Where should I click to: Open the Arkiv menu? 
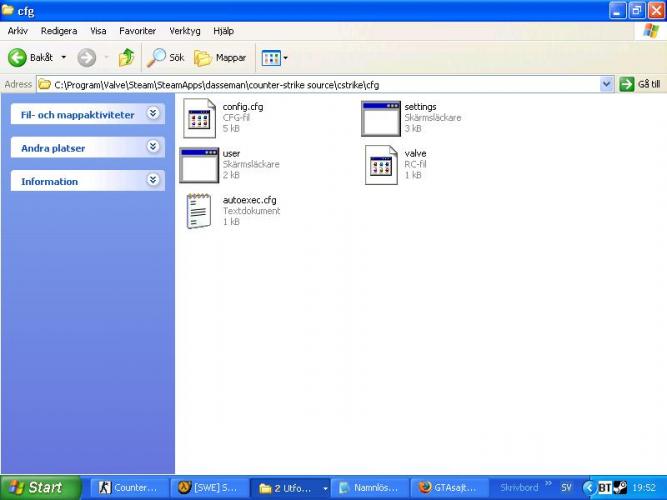pyautogui.click(x=18, y=31)
